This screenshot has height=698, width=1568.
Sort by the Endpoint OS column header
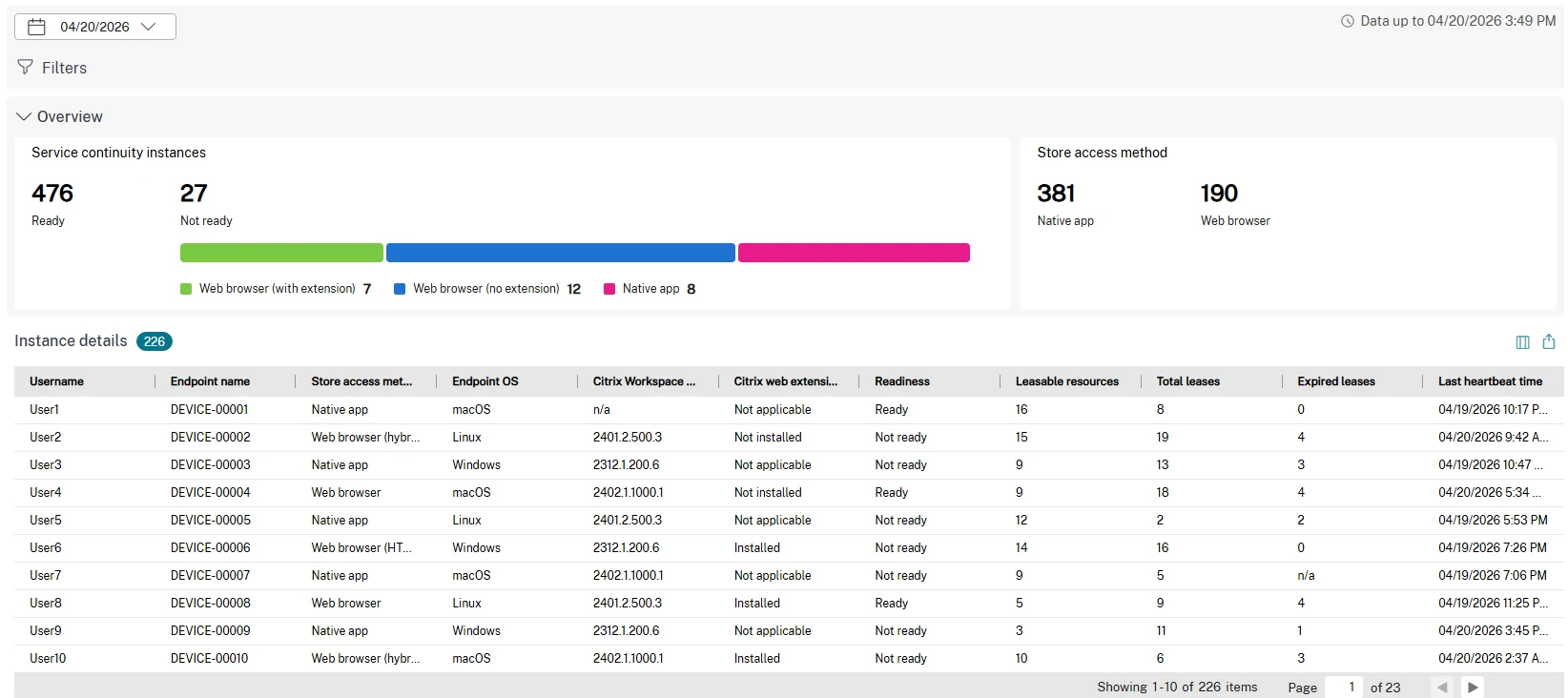[485, 381]
